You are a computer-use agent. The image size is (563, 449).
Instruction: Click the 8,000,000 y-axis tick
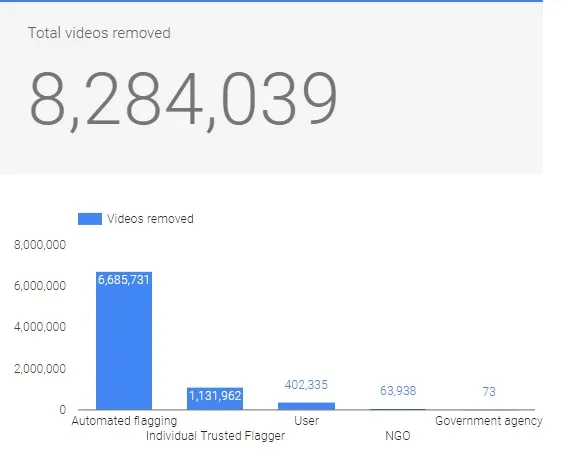40,245
